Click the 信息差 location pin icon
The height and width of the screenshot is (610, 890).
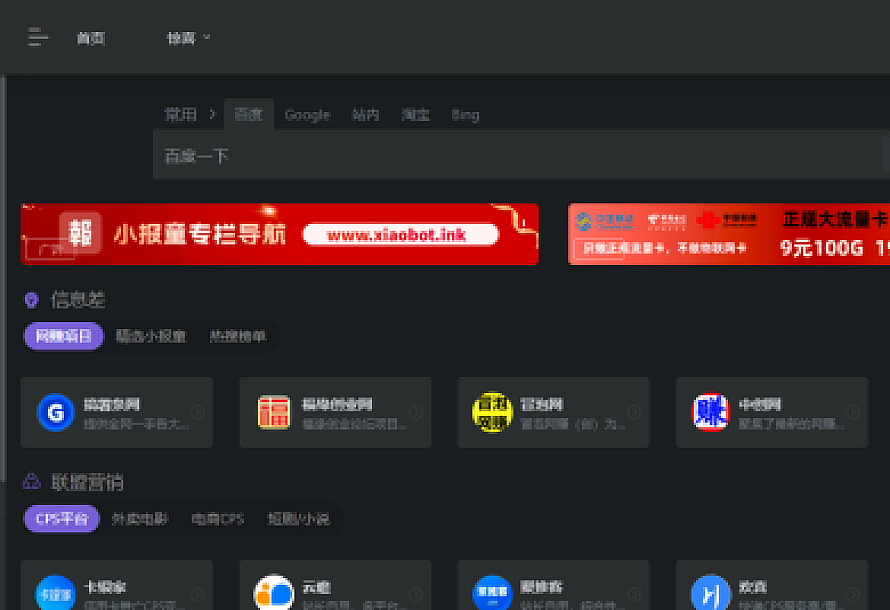pos(31,300)
